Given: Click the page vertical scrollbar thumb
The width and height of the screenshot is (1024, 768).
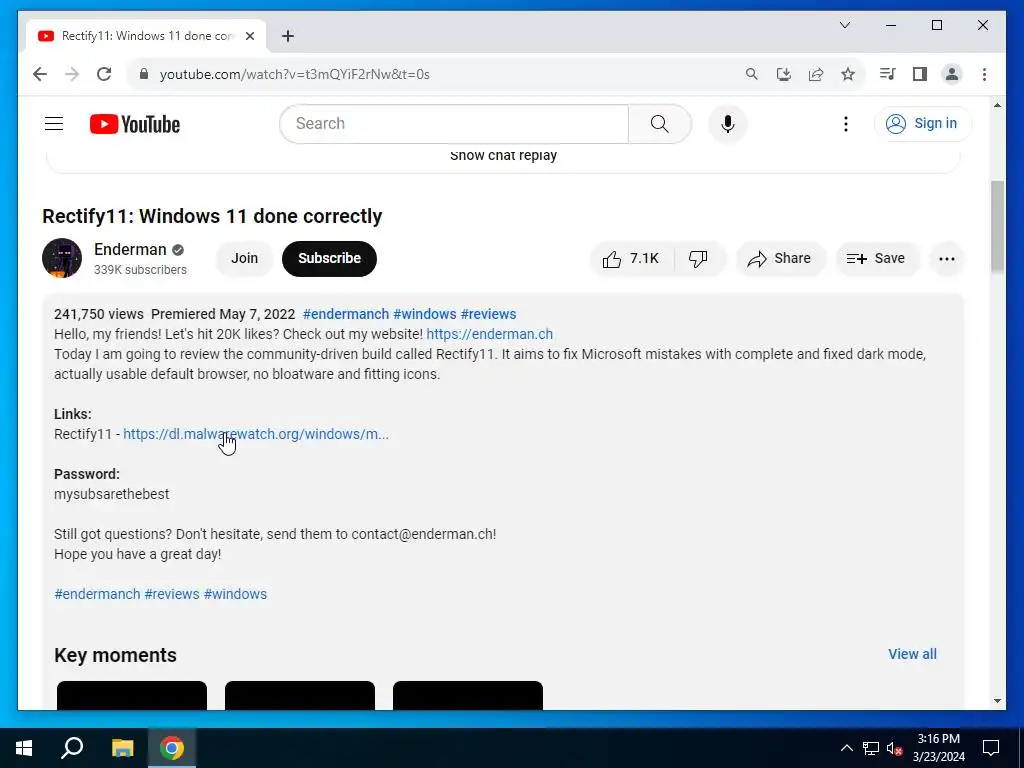Looking at the screenshot, I should (x=997, y=226).
